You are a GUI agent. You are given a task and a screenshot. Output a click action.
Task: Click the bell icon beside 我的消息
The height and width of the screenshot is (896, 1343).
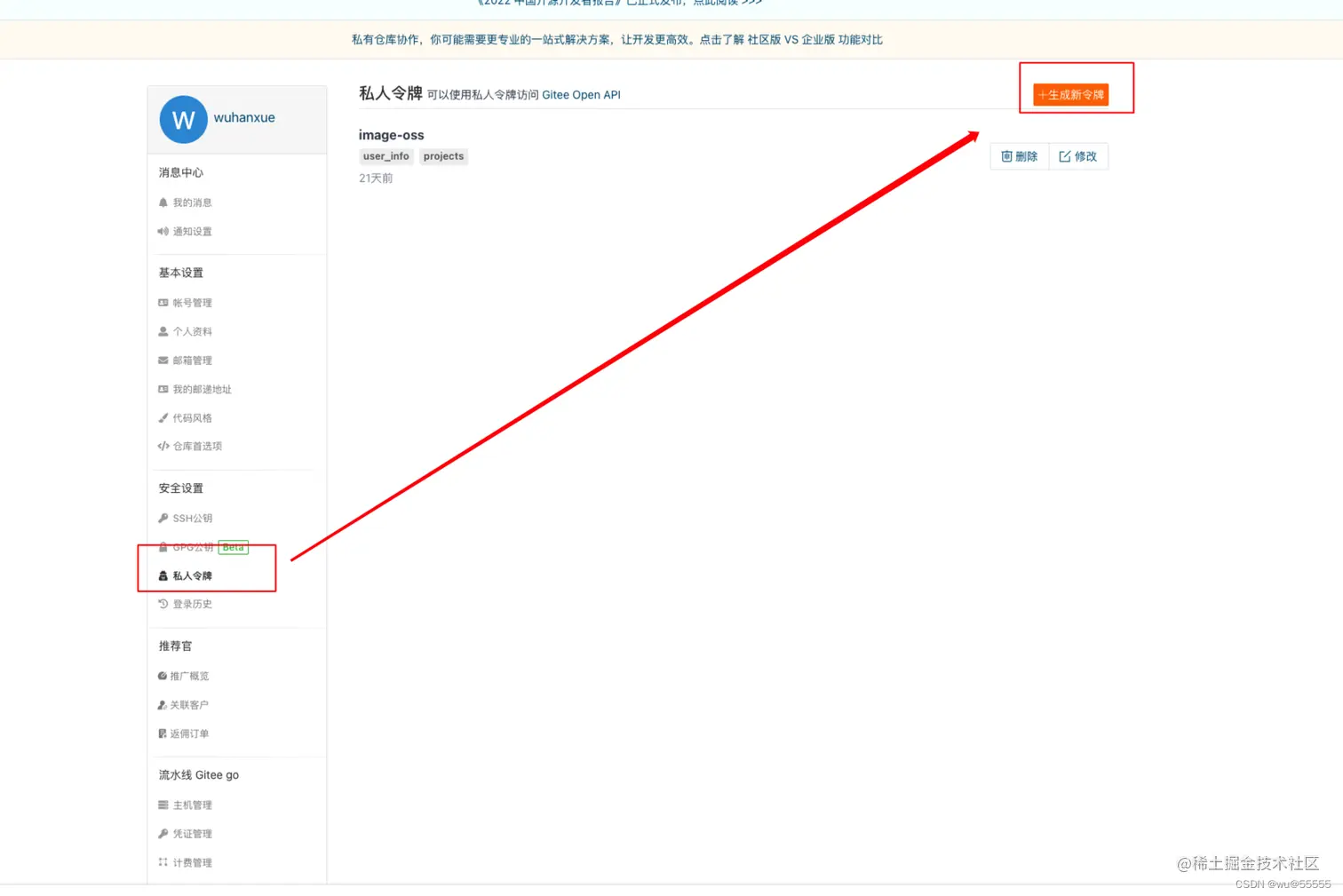point(163,202)
